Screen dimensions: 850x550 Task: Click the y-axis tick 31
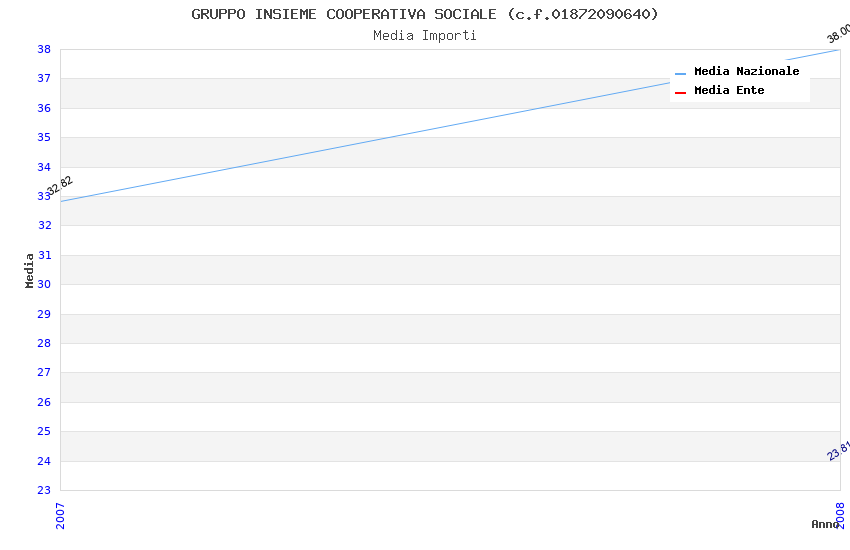45,255
